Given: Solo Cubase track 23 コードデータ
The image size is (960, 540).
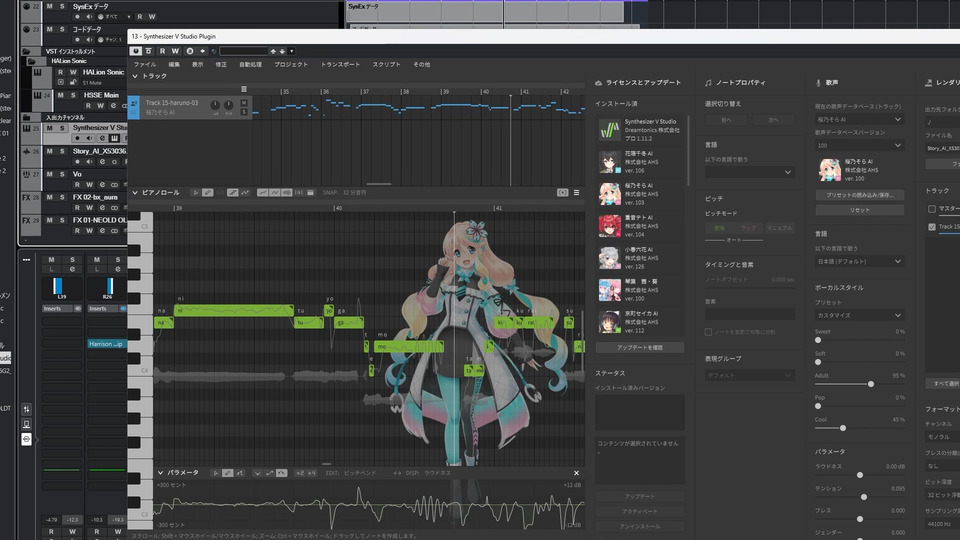Looking at the screenshot, I should (x=62, y=29).
